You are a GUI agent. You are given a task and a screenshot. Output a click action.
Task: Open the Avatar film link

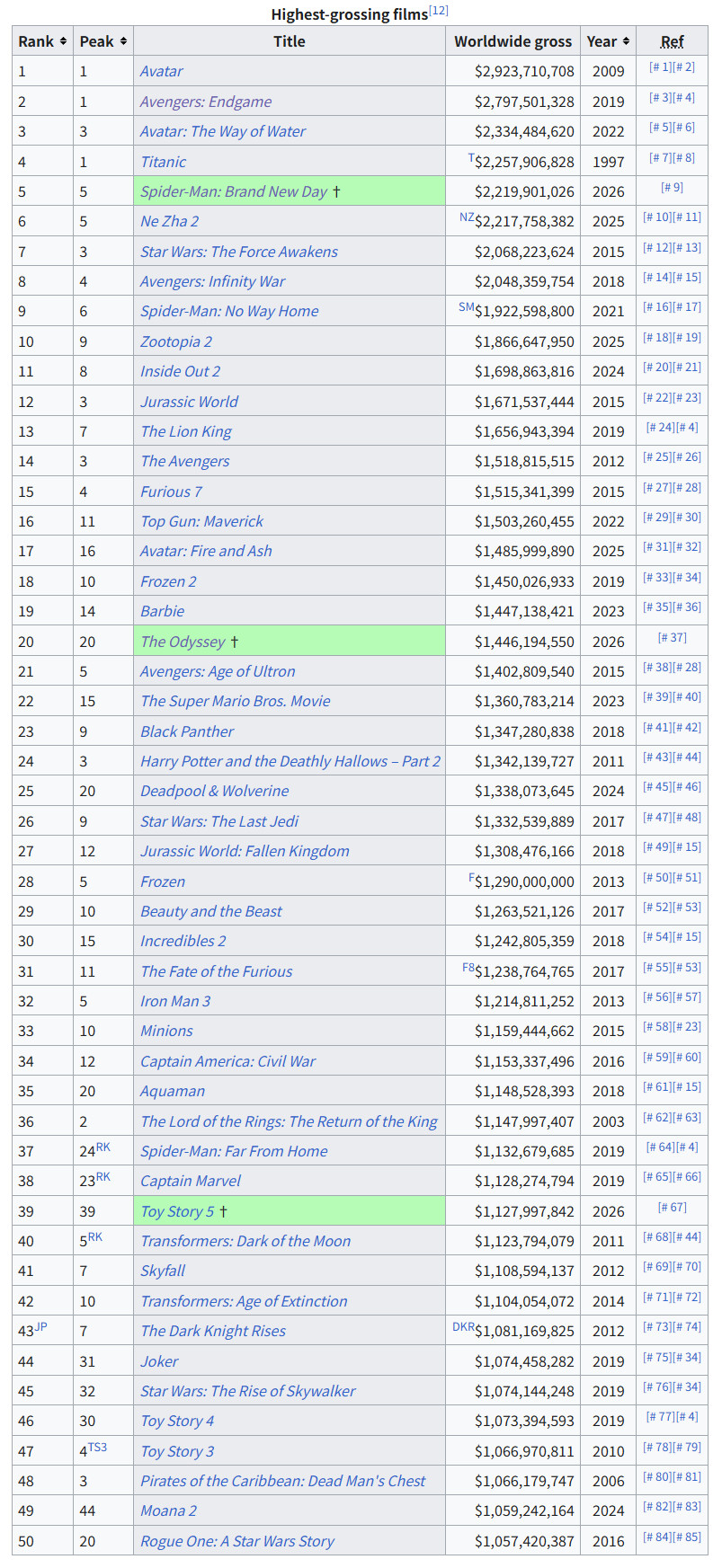(162, 71)
